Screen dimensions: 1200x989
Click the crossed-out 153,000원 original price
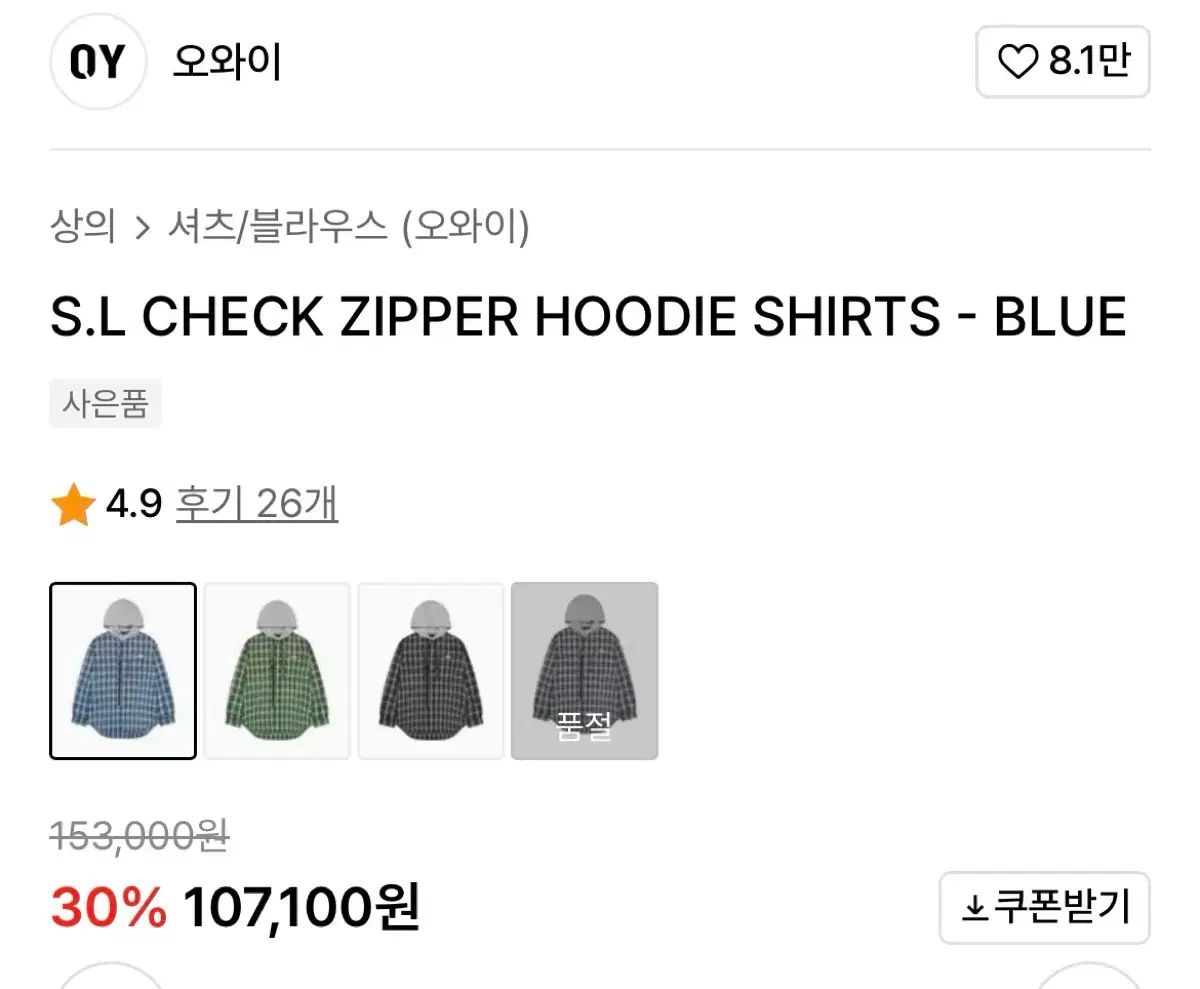(x=140, y=836)
